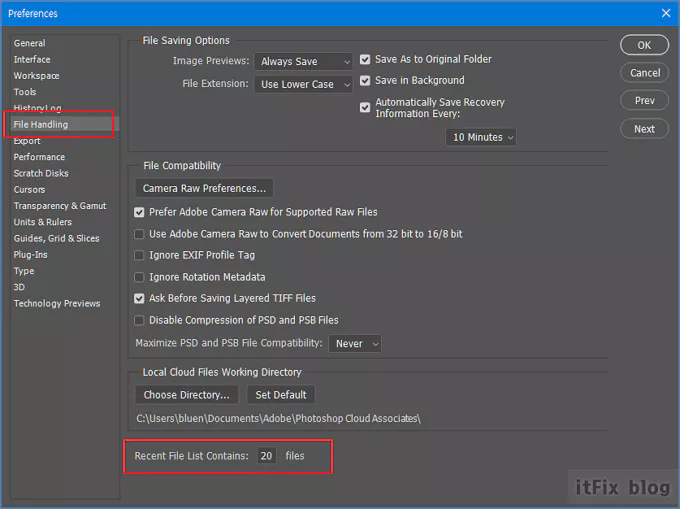The image size is (680, 509).
Task: Click the Recent File List count field
Action: pyautogui.click(x=266, y=456)
